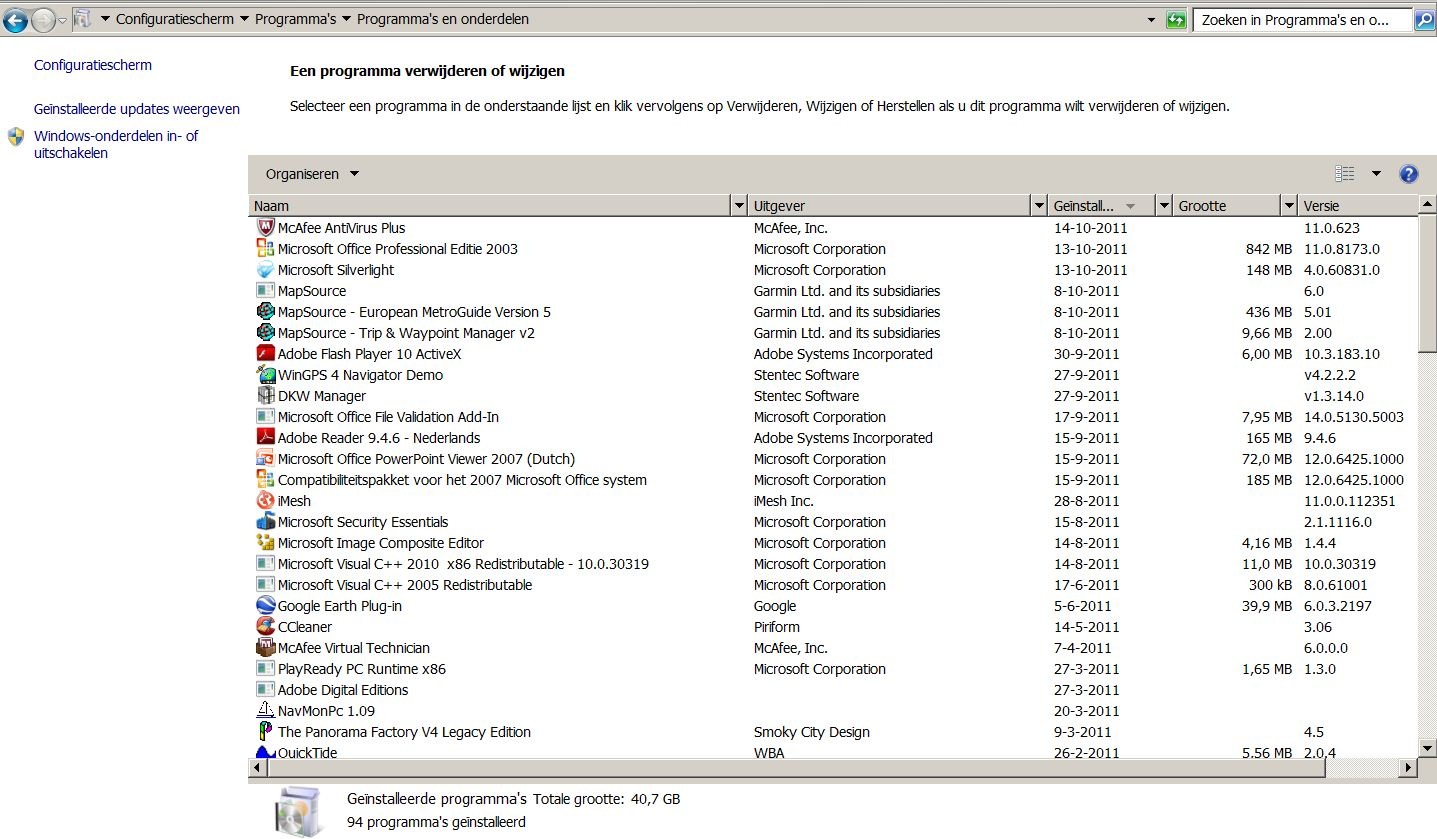
Task: Click the Microsoft Image Composite Editor icon
Action: coord(265,543)
